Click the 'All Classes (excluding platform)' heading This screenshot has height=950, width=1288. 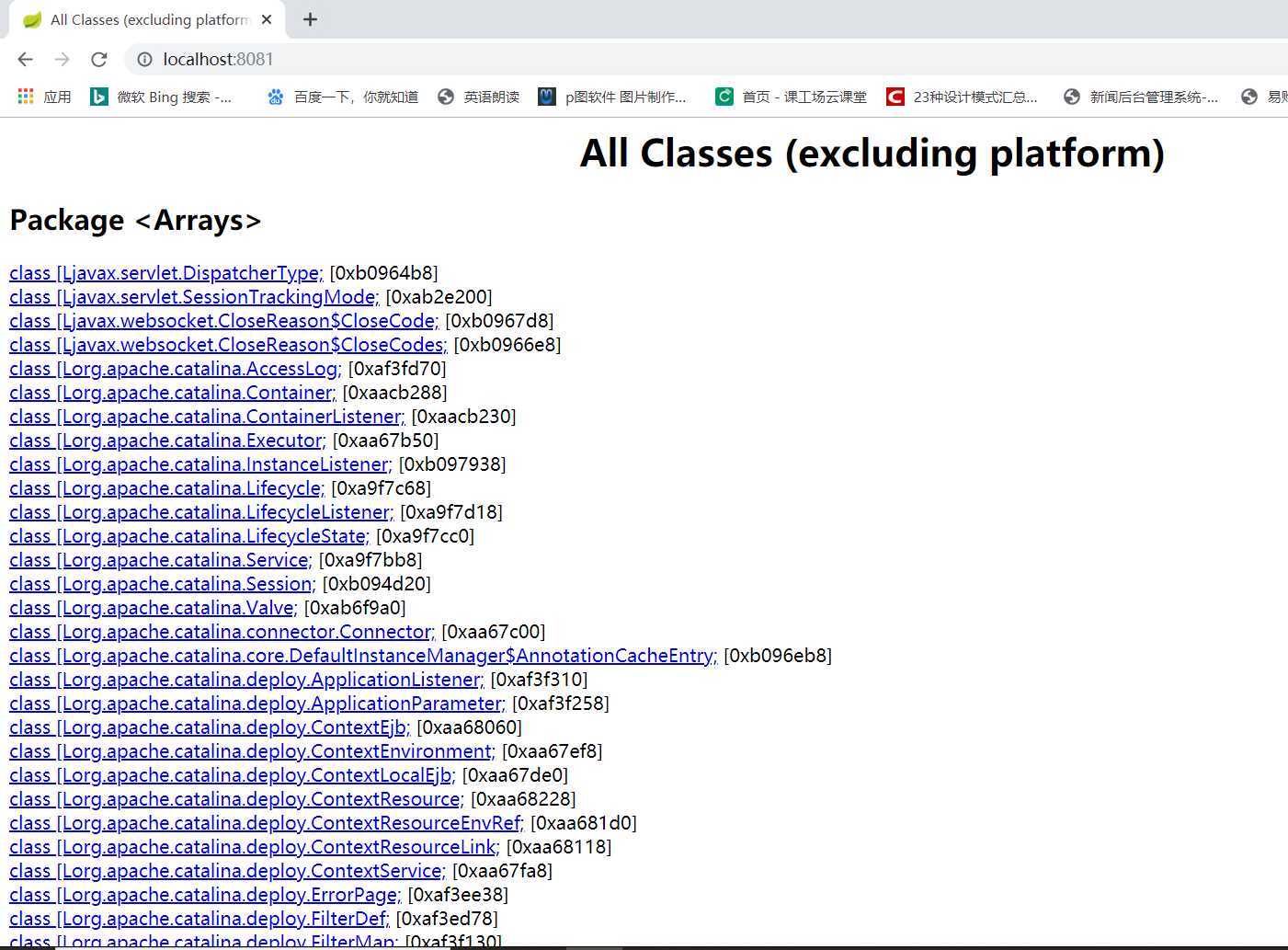pos(872,154)
